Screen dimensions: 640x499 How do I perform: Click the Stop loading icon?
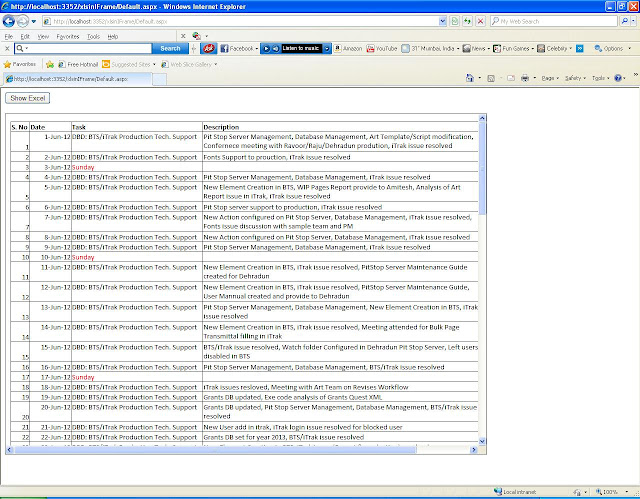point(480,21)
